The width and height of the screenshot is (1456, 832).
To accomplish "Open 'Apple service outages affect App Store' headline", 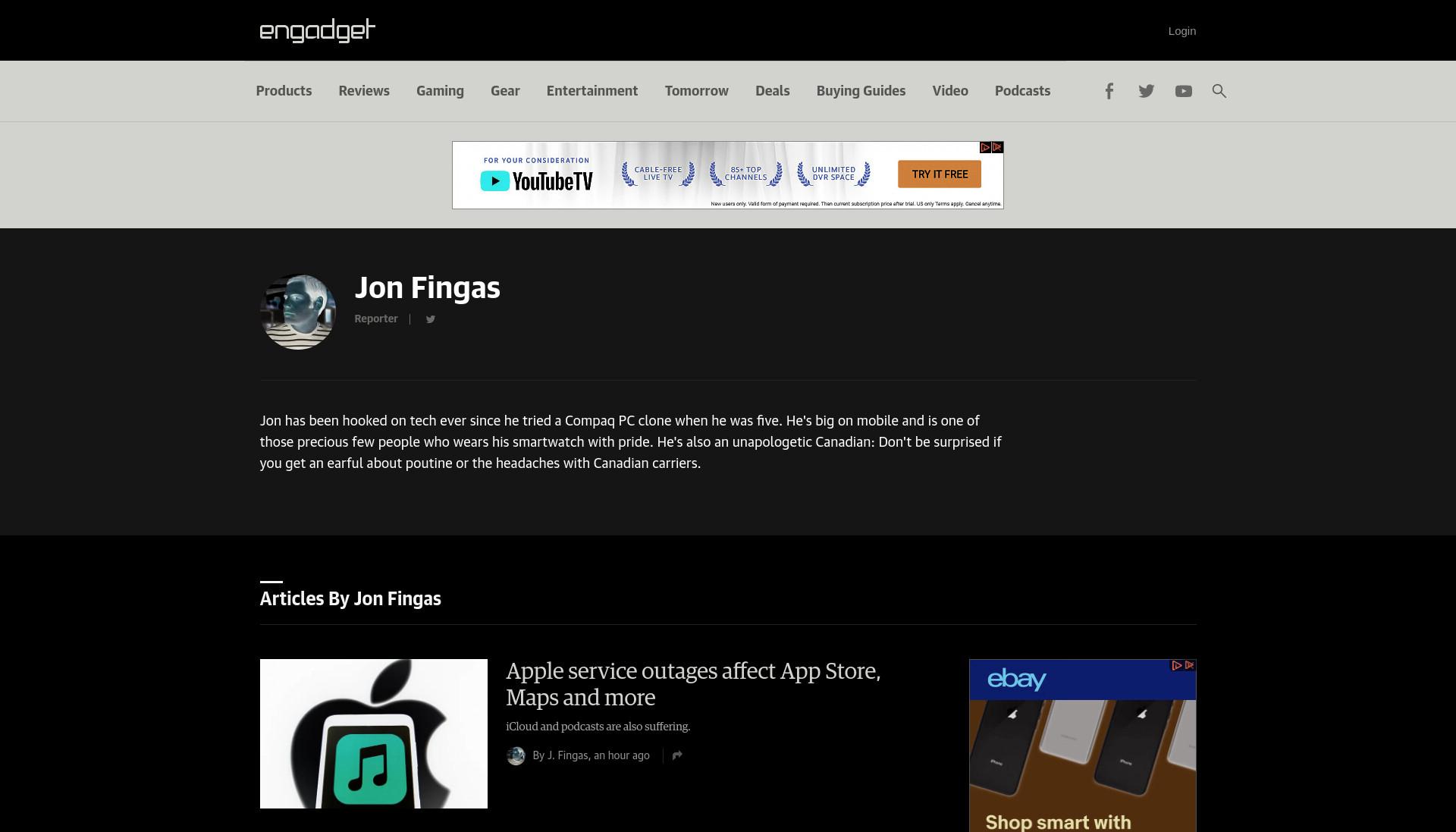I will pos(693,684).
